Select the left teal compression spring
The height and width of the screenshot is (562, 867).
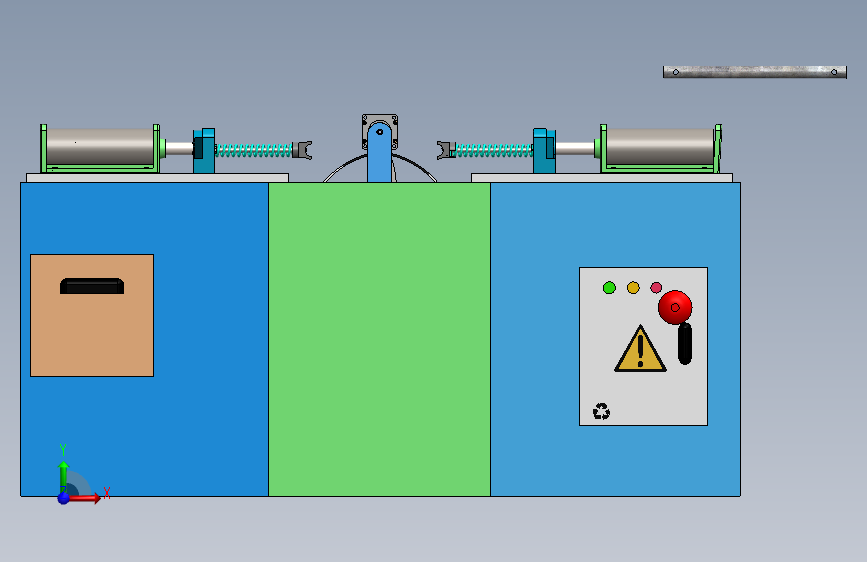pos(254,150)
